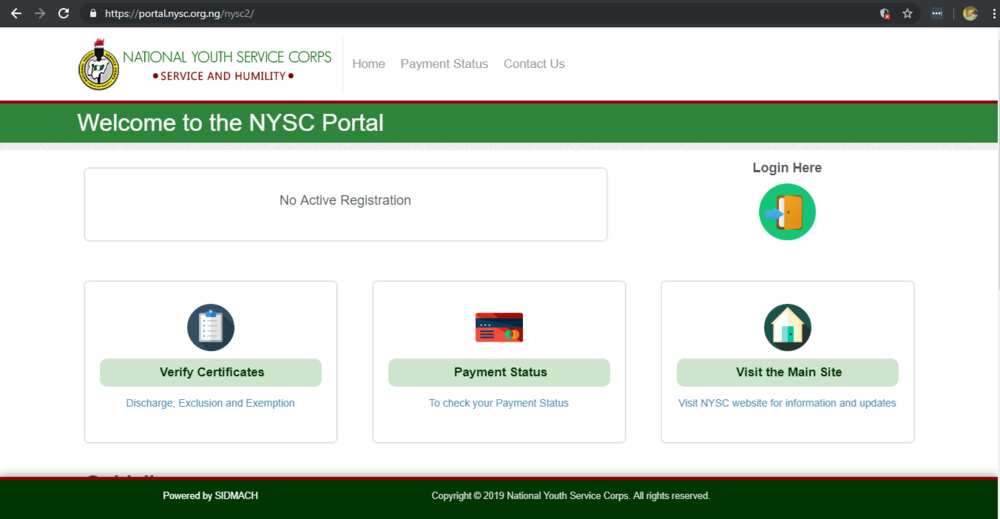Click the Visit the Main Site button
Image resolution: width=1000 pixels, height=519 pixels.
[x=788, y=372]
